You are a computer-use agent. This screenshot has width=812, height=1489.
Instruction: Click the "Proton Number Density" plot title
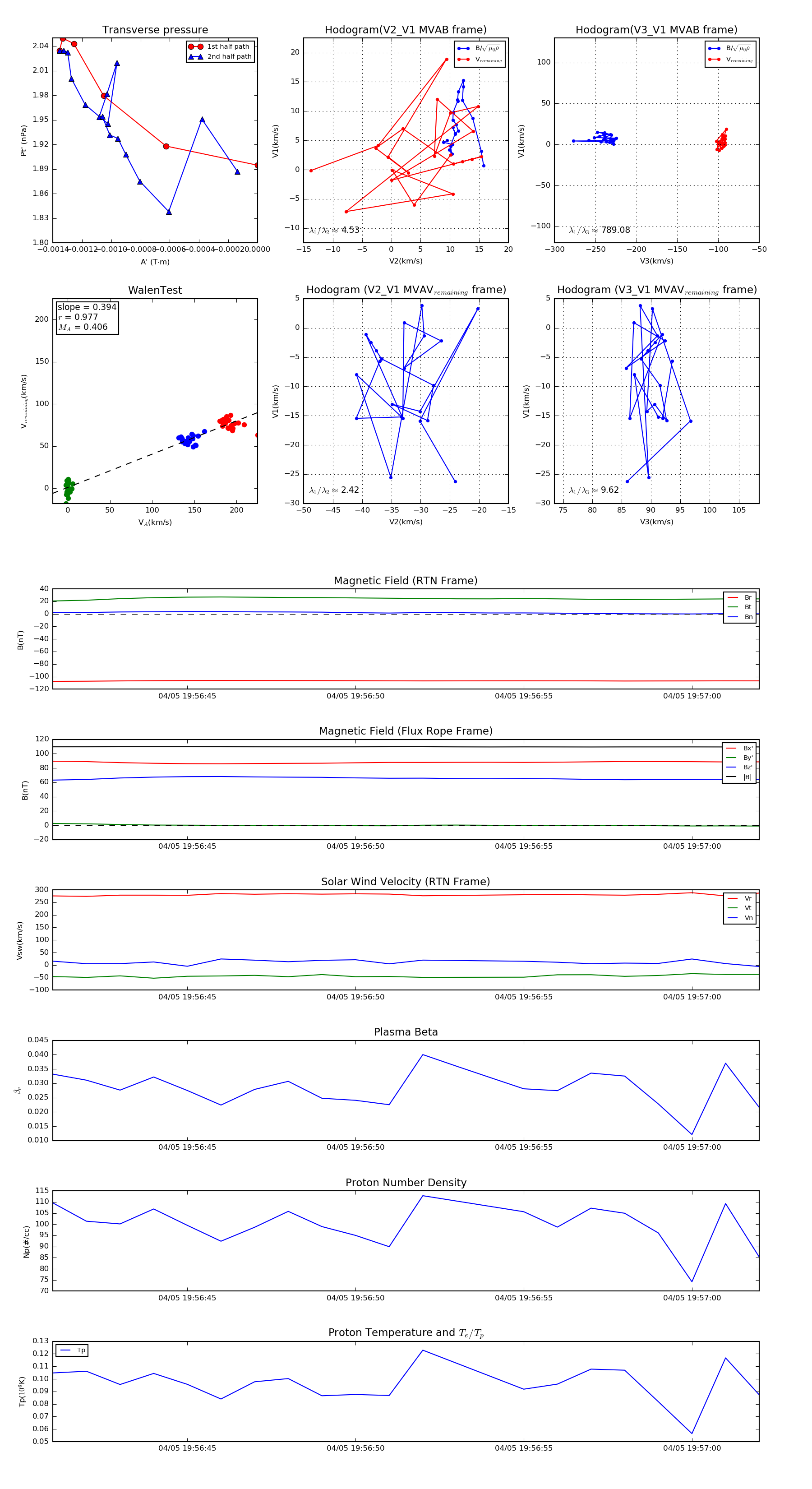click(x=406, y=1183)
